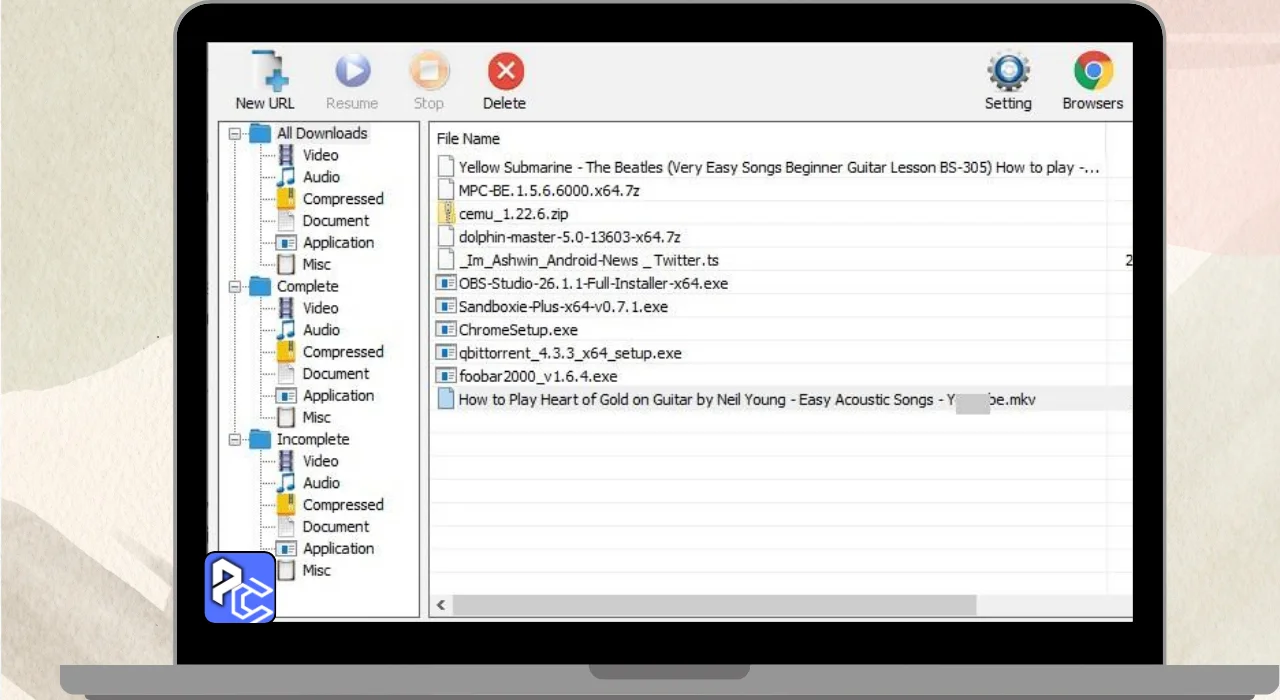Screen dimensions: 1280x700
Task: Click the scrollbar left arrow
Action: tap(440, 605)
